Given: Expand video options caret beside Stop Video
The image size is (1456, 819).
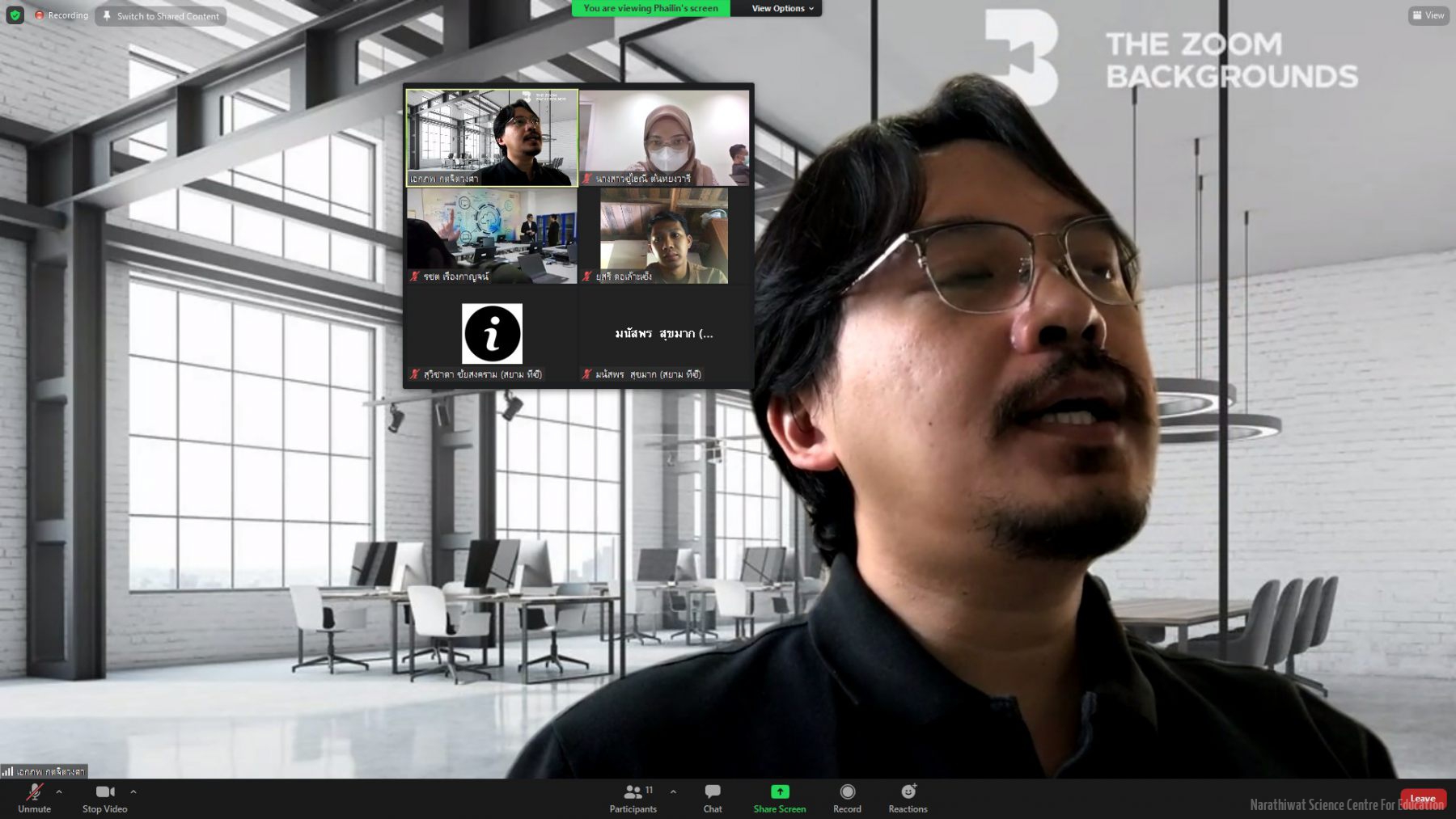Looking at the screenshot, I should tap(133, 792).
